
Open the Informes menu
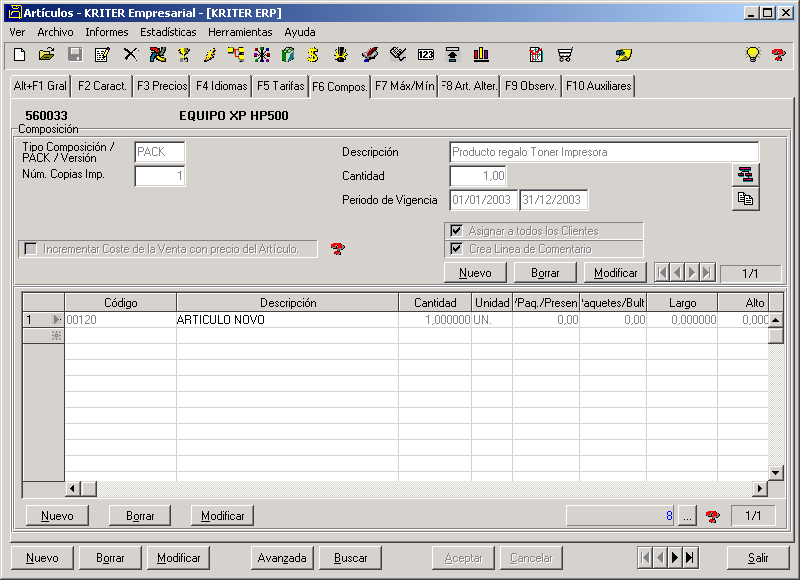coord(107,32)
